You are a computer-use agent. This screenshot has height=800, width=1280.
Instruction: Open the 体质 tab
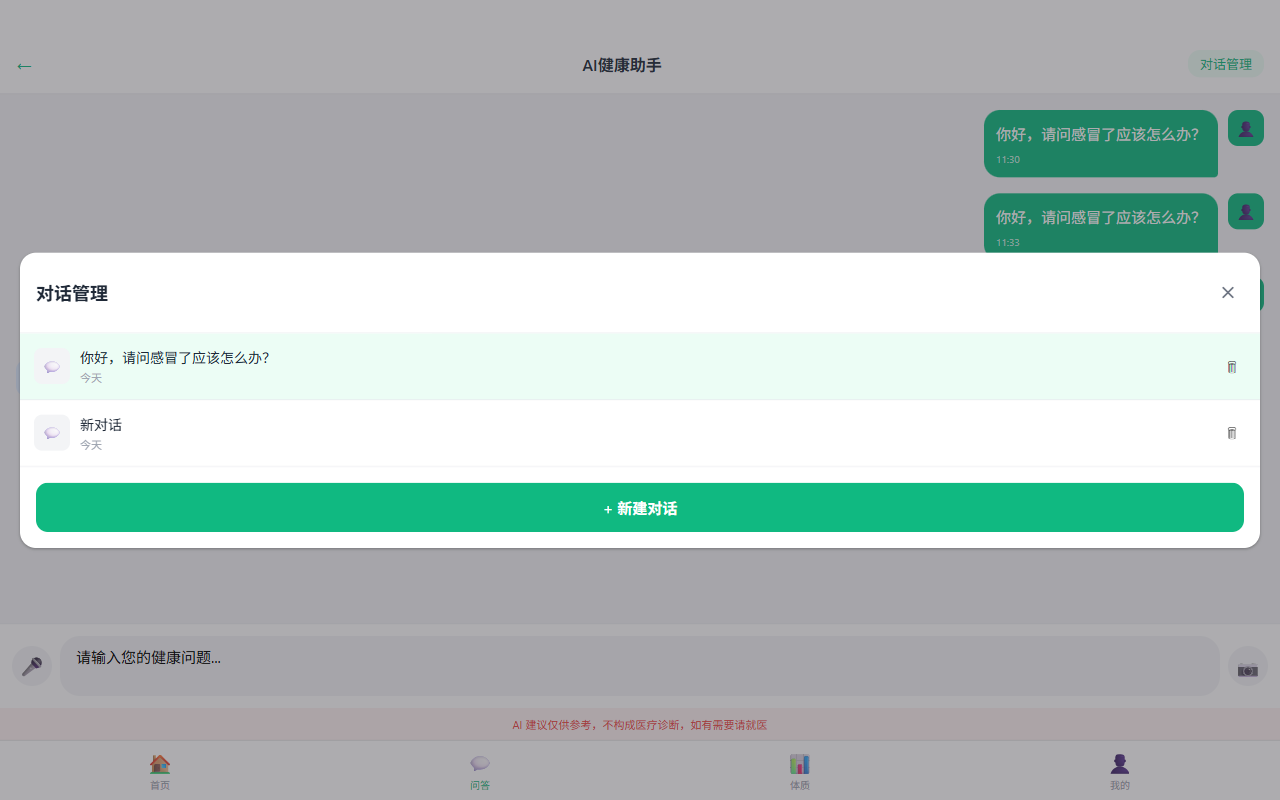coord(800,771)
